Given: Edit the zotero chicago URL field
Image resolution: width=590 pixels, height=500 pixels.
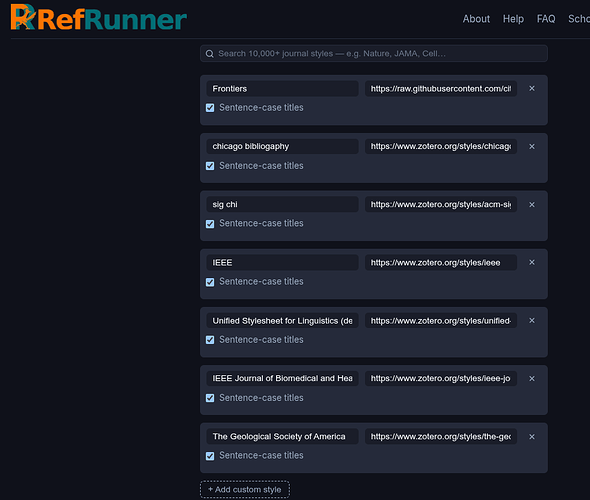Looking at the screenshot, I should 441,146.
